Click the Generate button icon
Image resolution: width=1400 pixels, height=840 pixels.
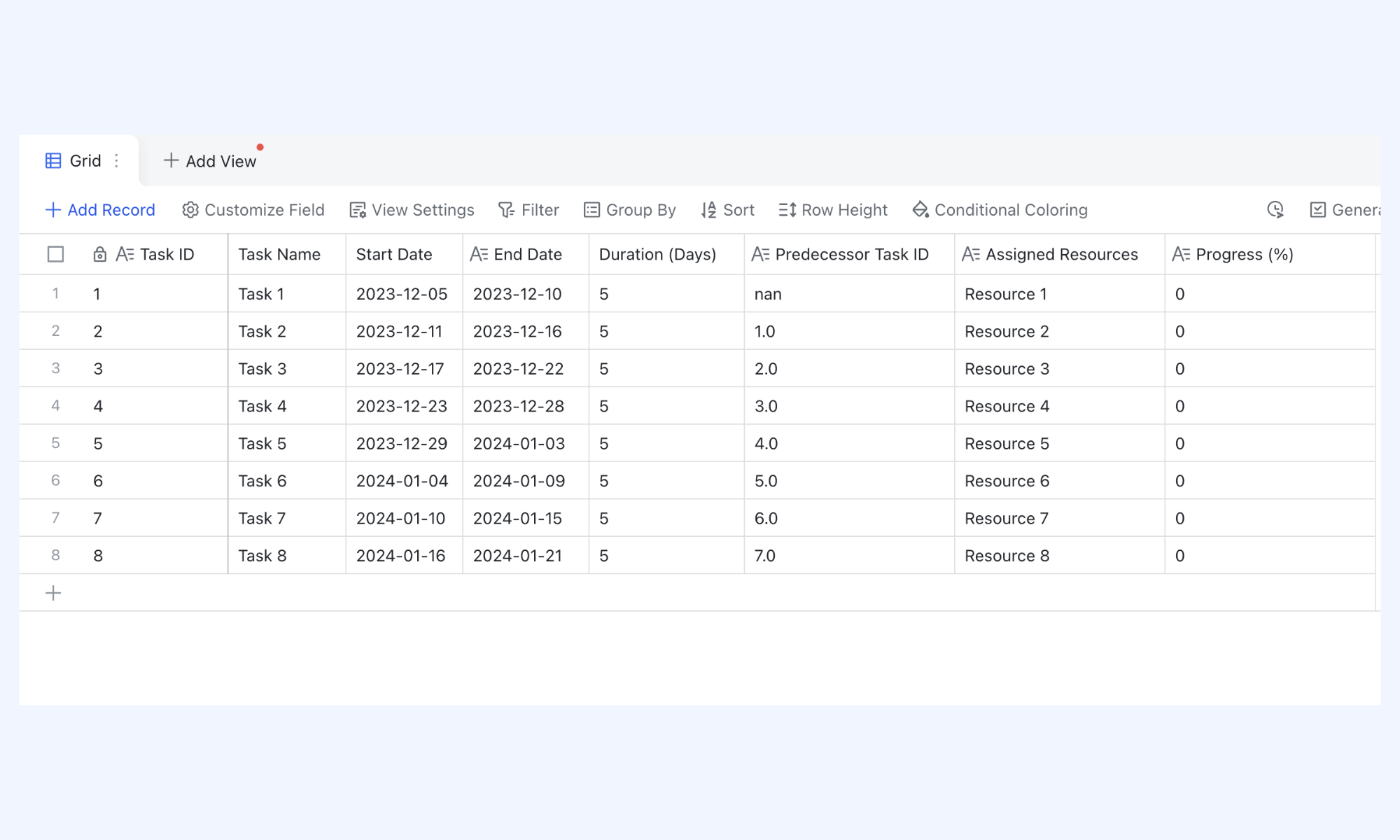coord(1318,210)
